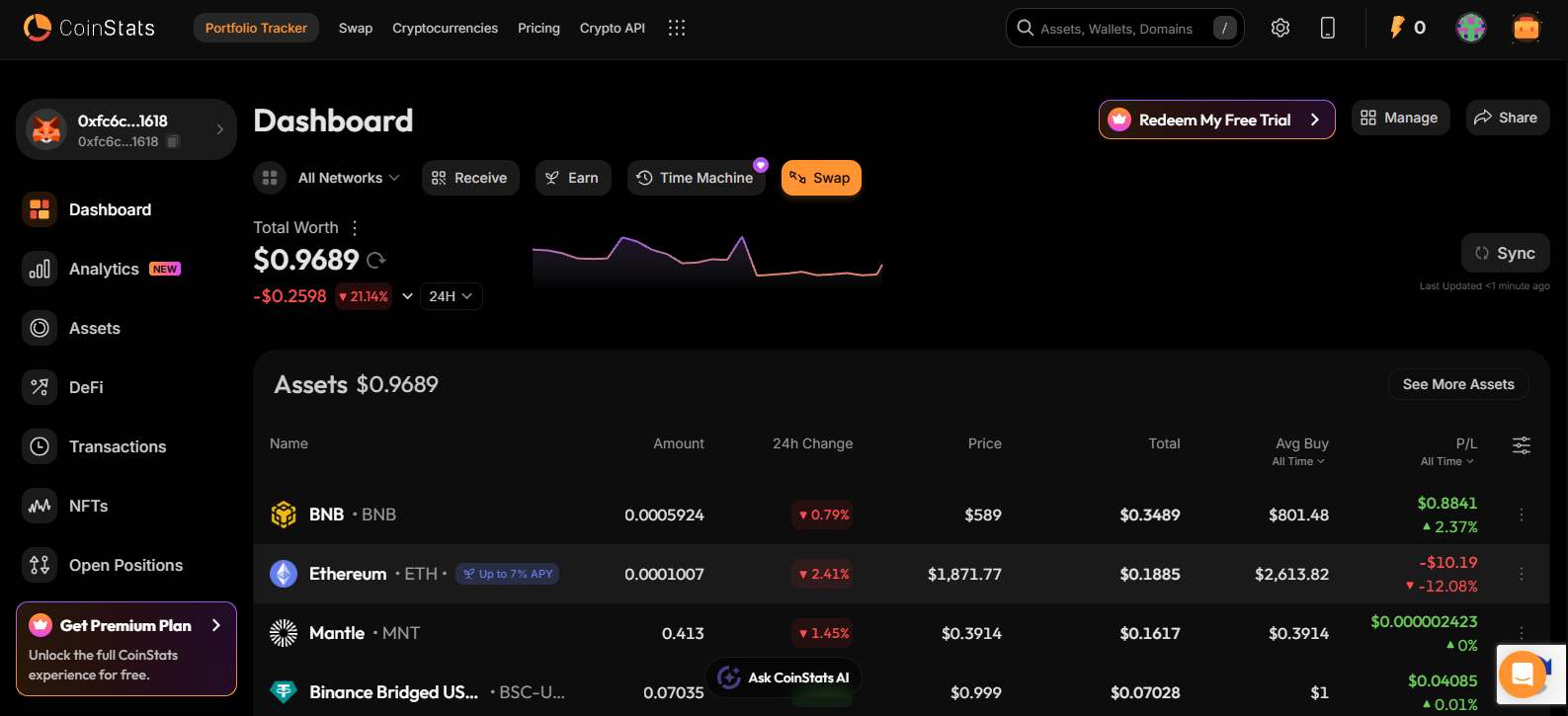
Task: Copy wallet address 0xfc6c...1618
Action: tap(173, 142)
